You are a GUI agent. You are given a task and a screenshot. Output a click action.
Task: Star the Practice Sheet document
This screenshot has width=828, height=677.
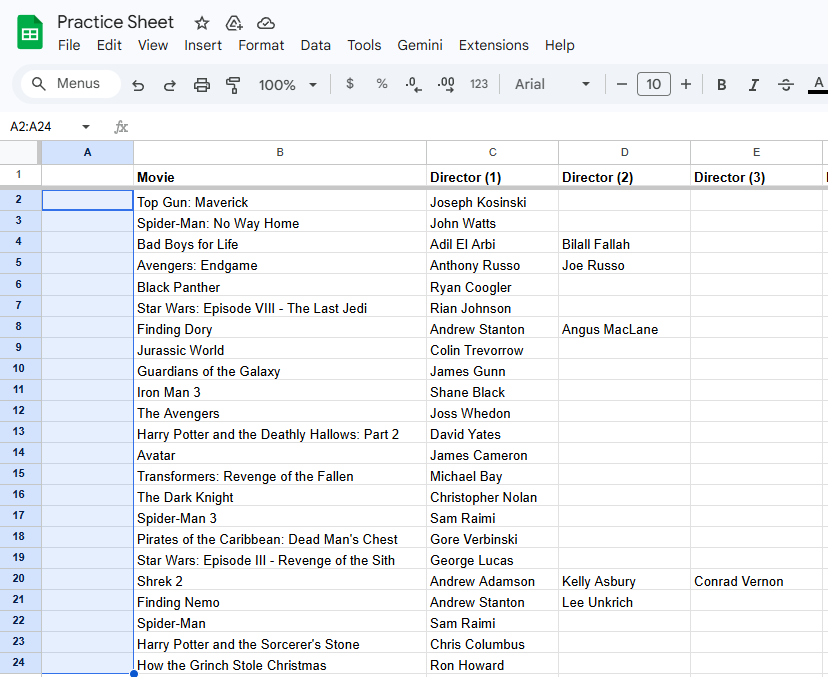pyautogui.click(x=202, y=23)
